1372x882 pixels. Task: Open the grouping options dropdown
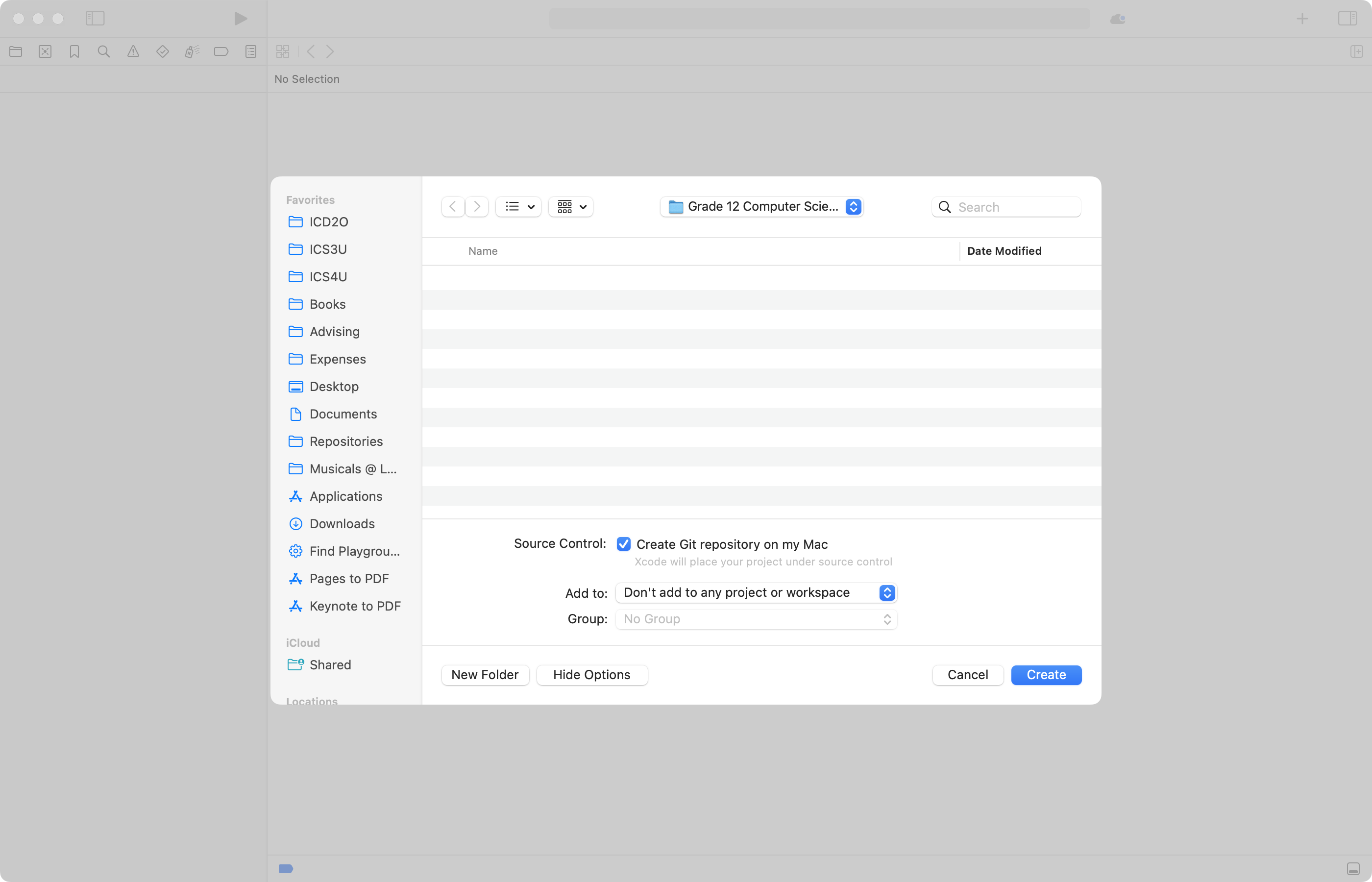(x=571, y=206)
